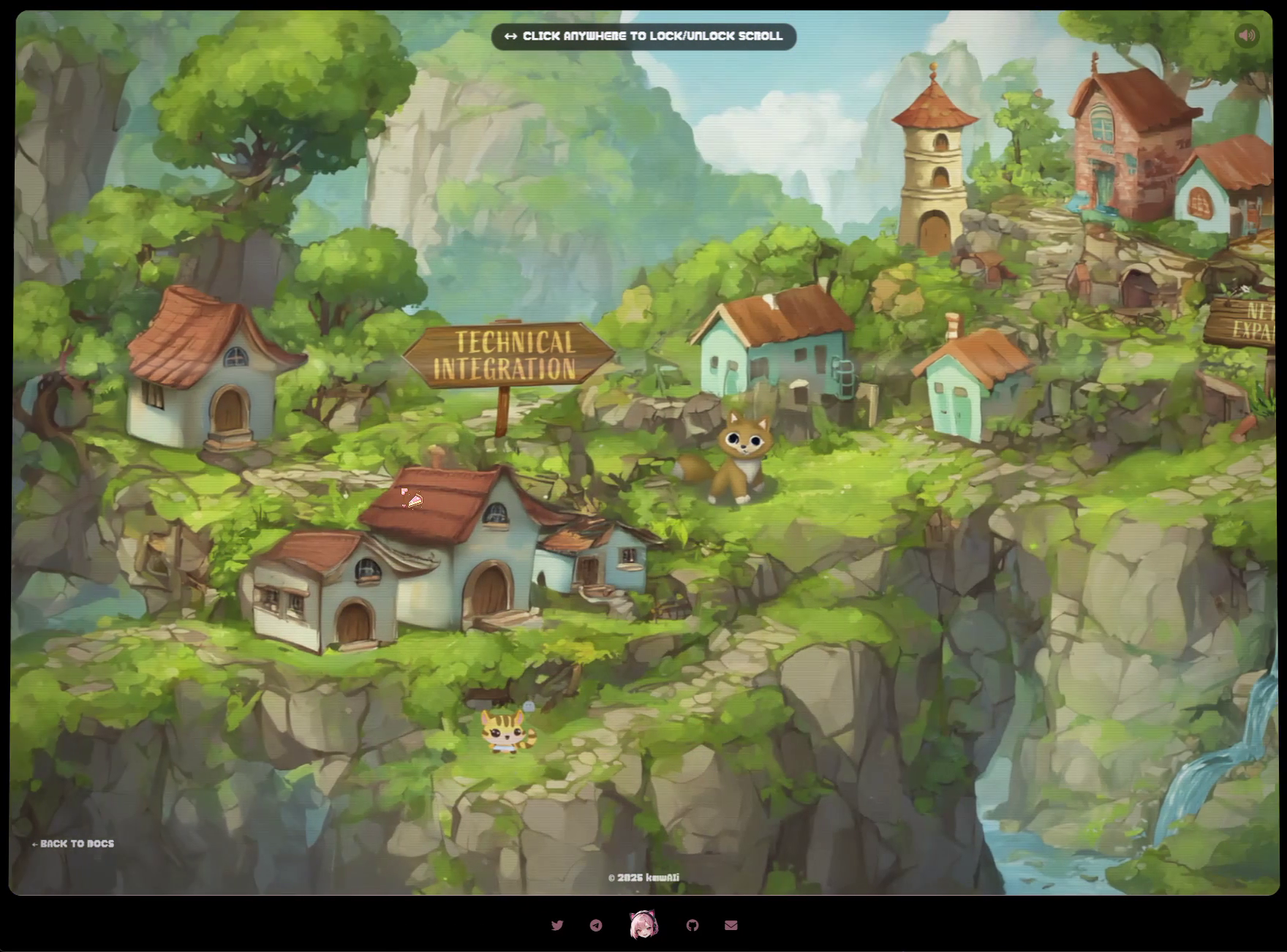1287x952 pixels.
Task: Toggle the sound speaker icon
Action: (1247, 35)
